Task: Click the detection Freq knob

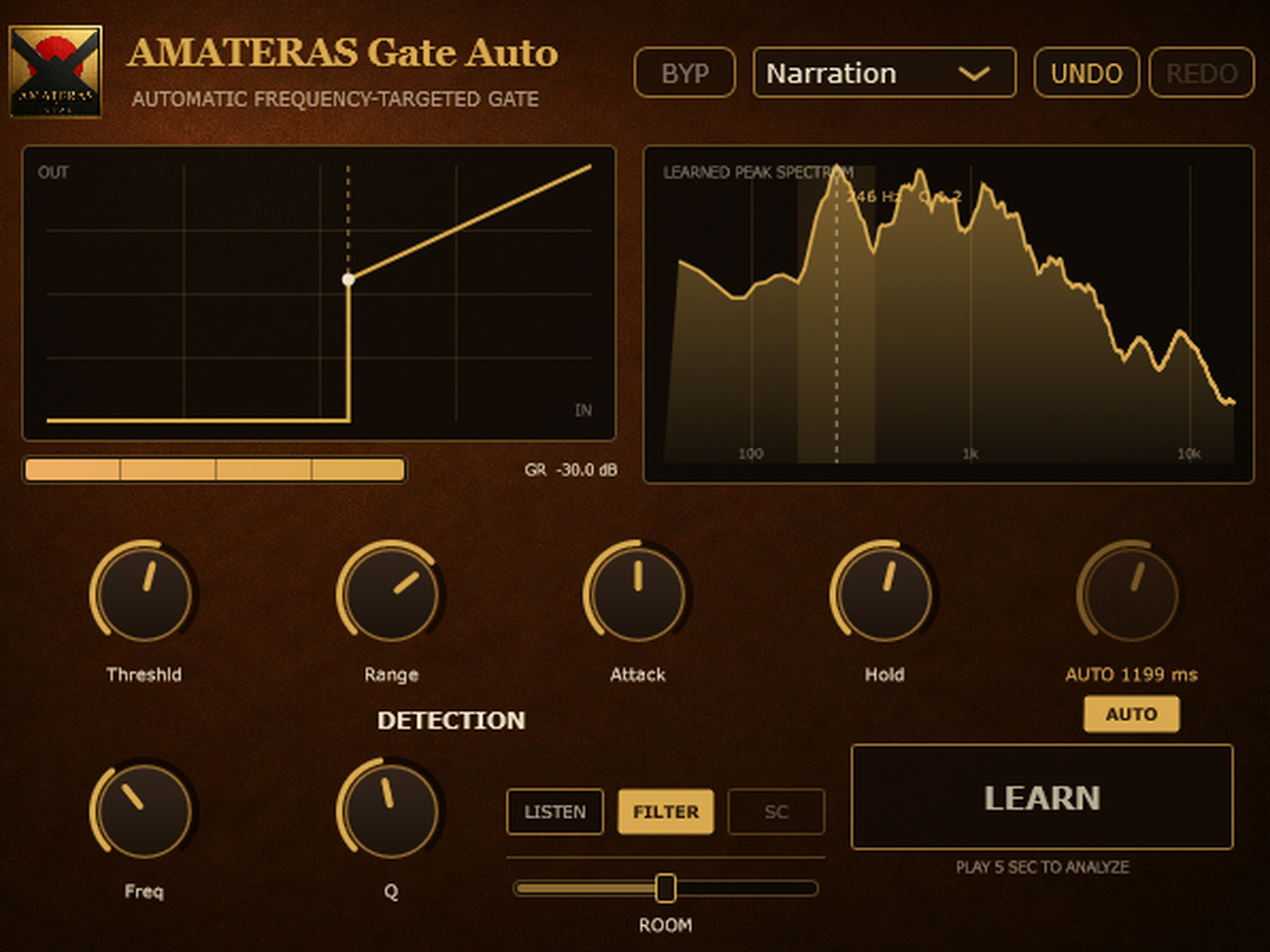Action: tap(144, 809)
